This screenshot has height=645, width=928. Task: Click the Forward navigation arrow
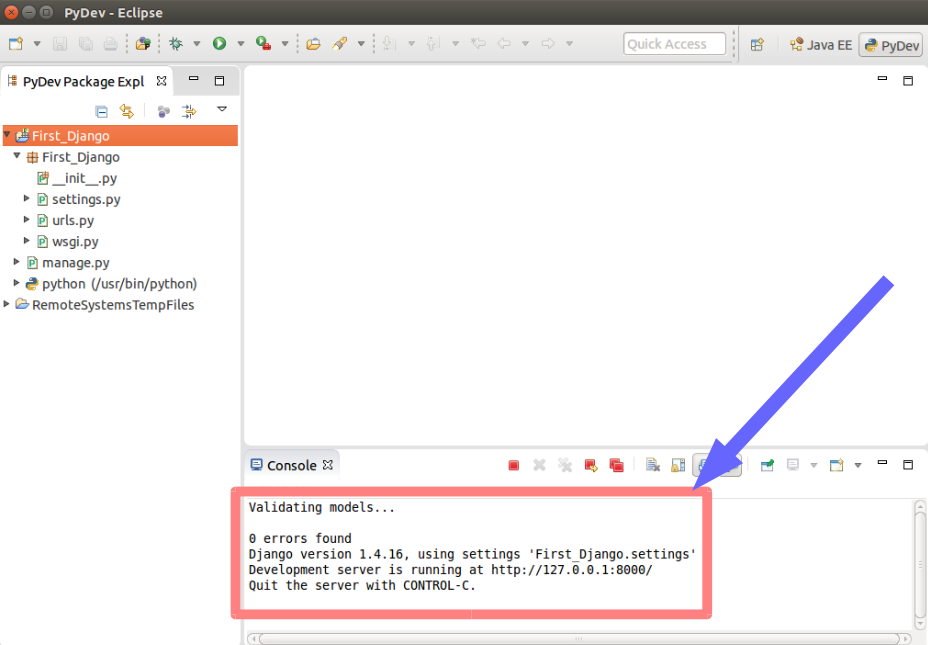coord(548,44)
